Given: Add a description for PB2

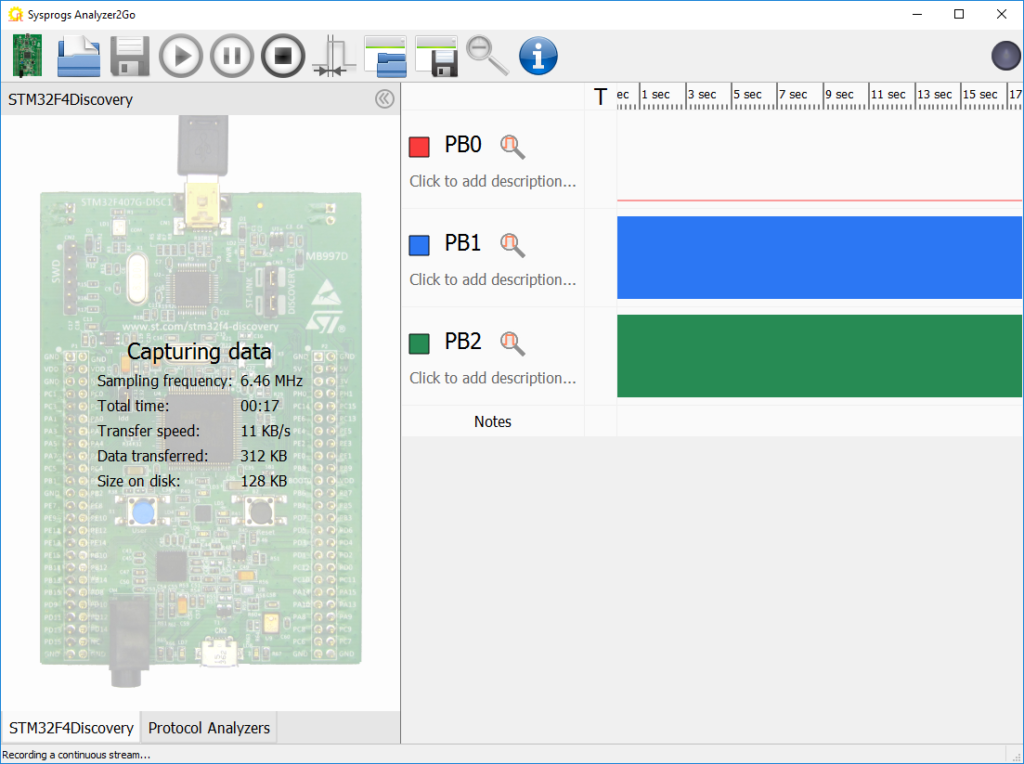Looking at the screenshot, I should 492,378.
